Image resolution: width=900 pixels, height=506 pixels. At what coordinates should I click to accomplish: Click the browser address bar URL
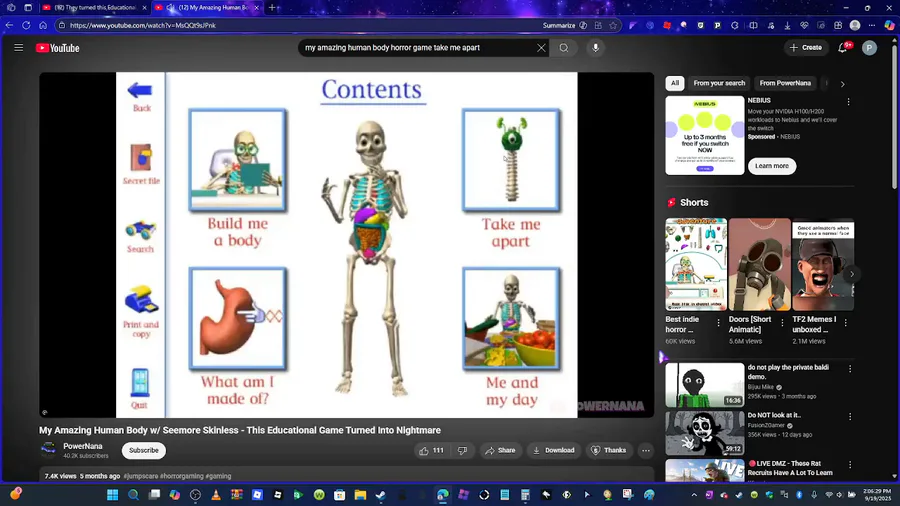143,25
